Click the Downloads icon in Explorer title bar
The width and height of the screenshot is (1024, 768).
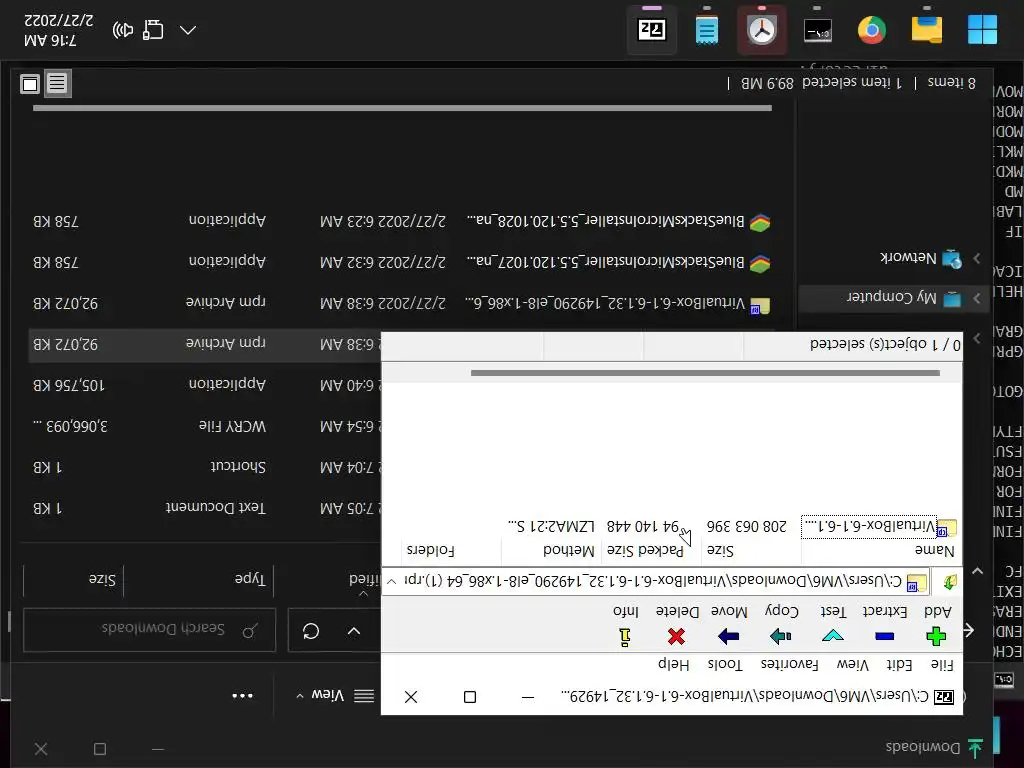pyautogui.click(x=976, y=748)
